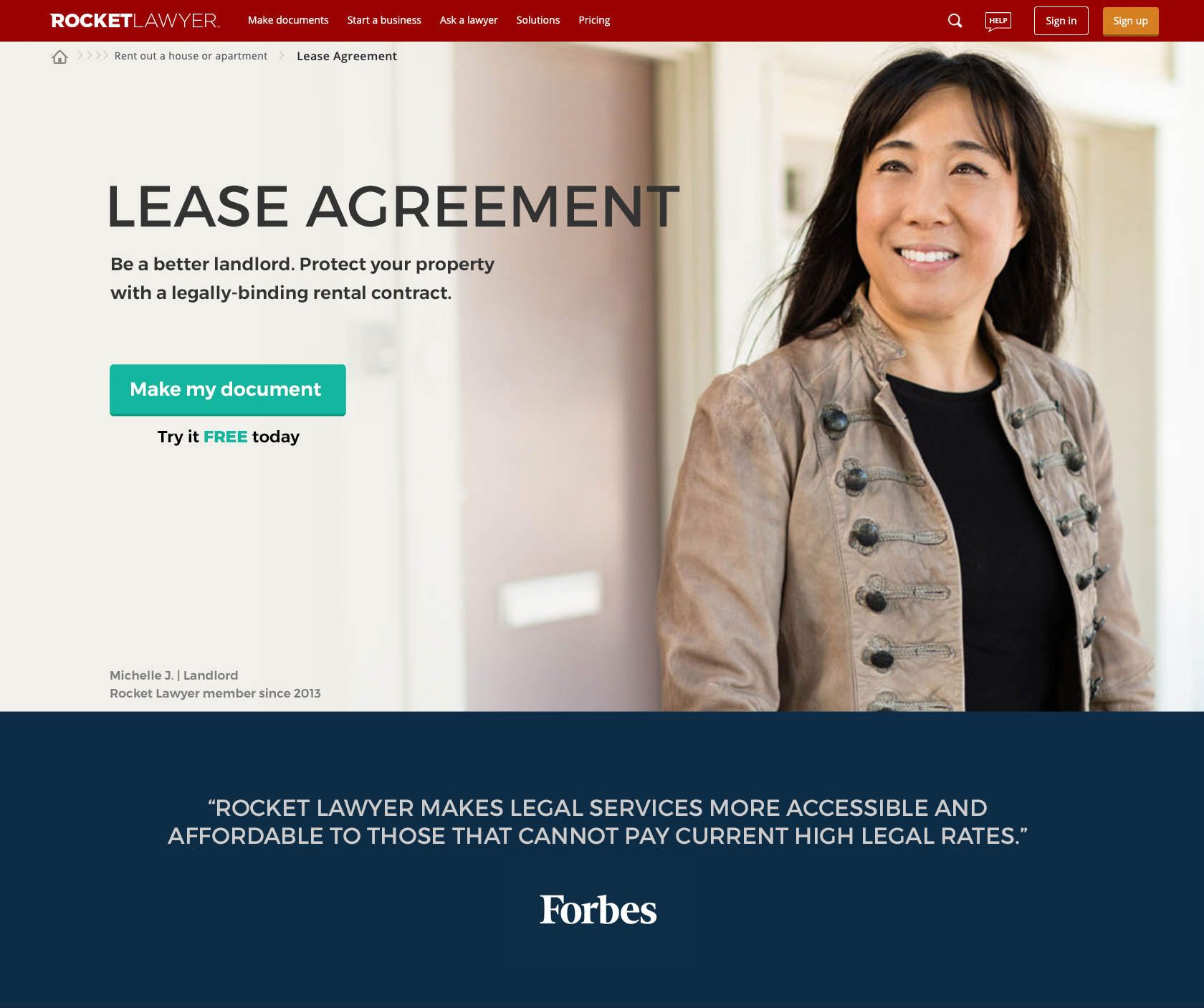Click the Forbes logo
The height and width of the screenshot is (1008, 1204).
598,910
